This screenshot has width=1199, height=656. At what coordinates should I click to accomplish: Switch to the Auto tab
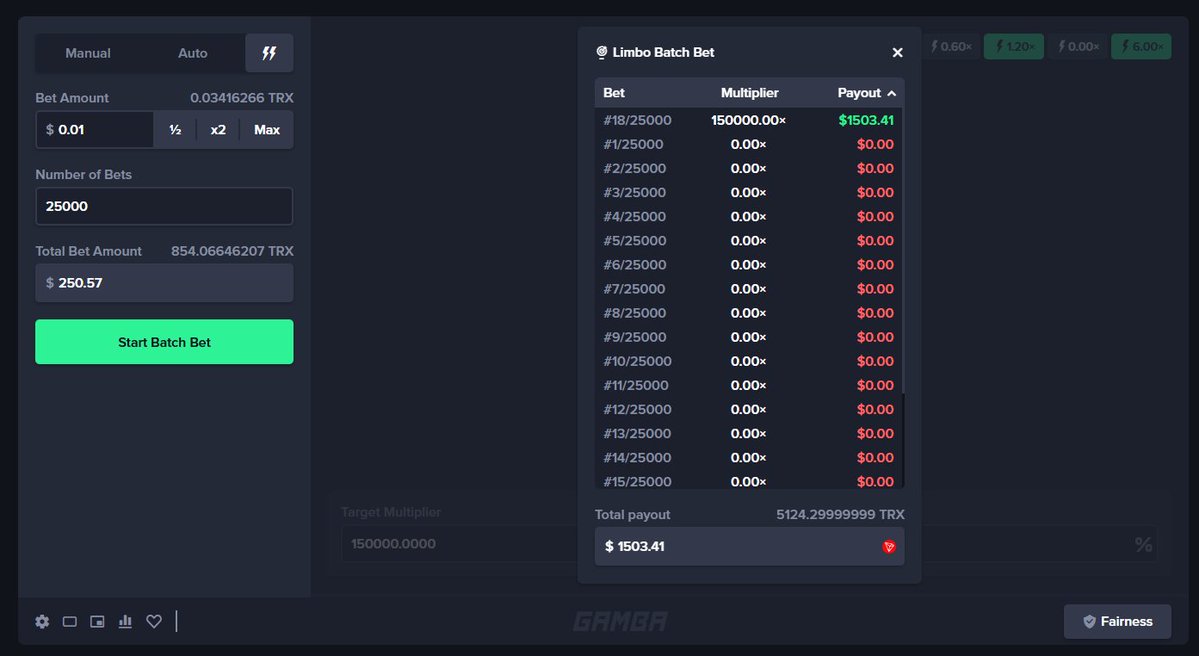click(193, 53)
